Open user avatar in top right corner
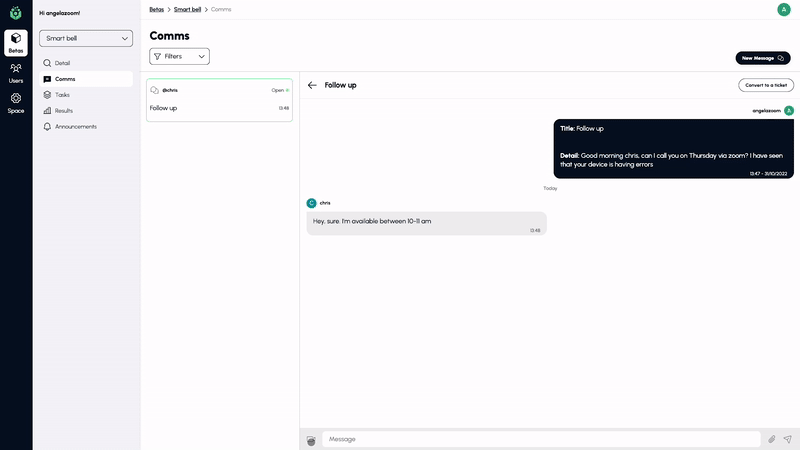 [783, 9]
